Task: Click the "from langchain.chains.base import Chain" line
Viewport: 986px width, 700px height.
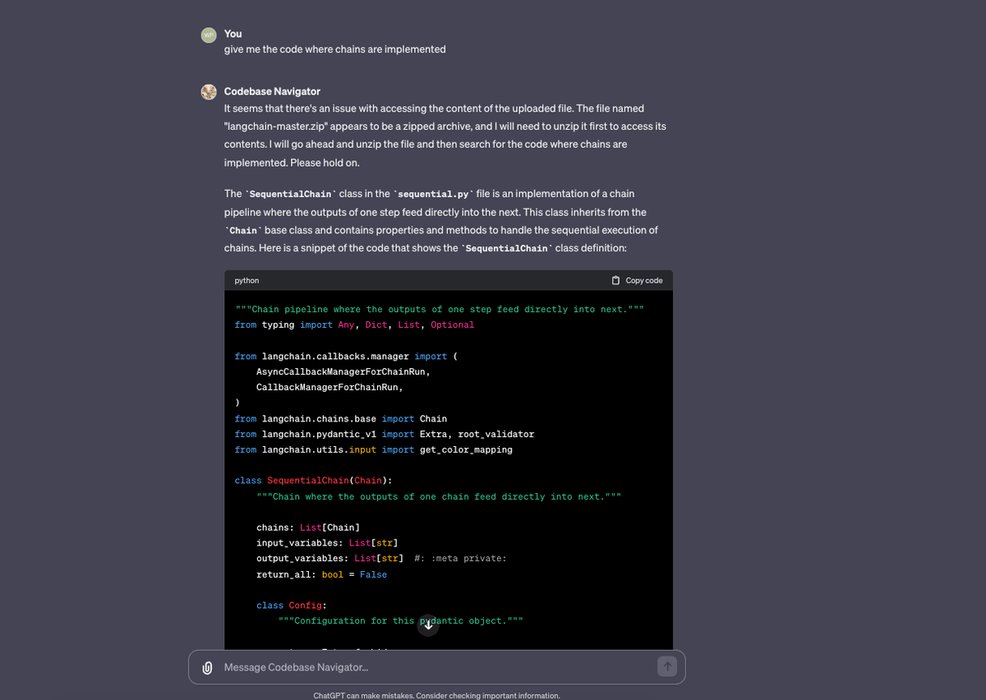Action: [x=341, y=419]
